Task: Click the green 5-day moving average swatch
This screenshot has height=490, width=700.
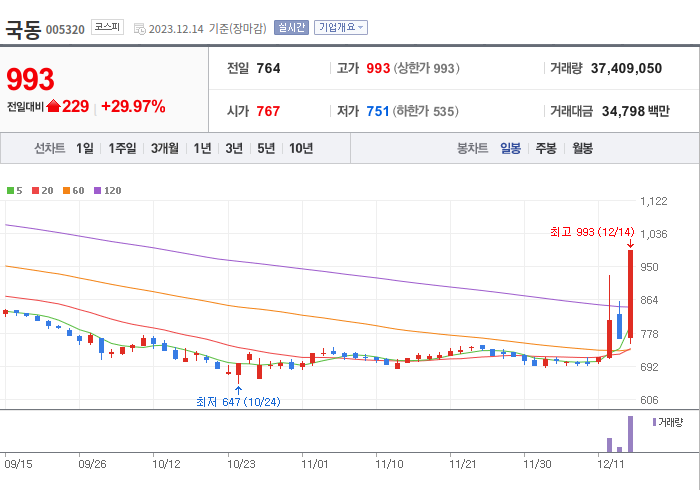Action: coord(10,191)
